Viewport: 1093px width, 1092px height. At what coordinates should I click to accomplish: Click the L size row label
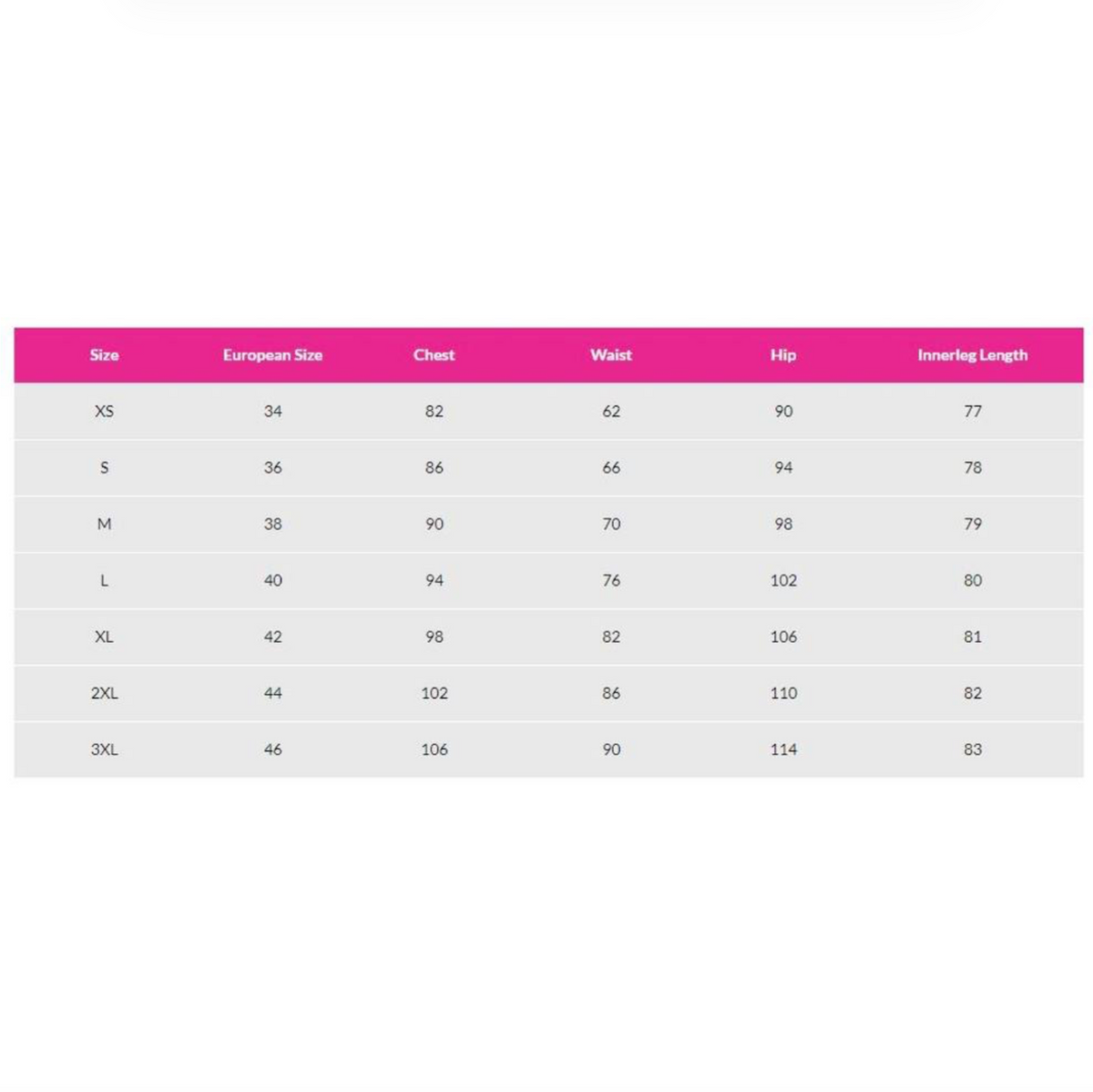tap(104, 581)
